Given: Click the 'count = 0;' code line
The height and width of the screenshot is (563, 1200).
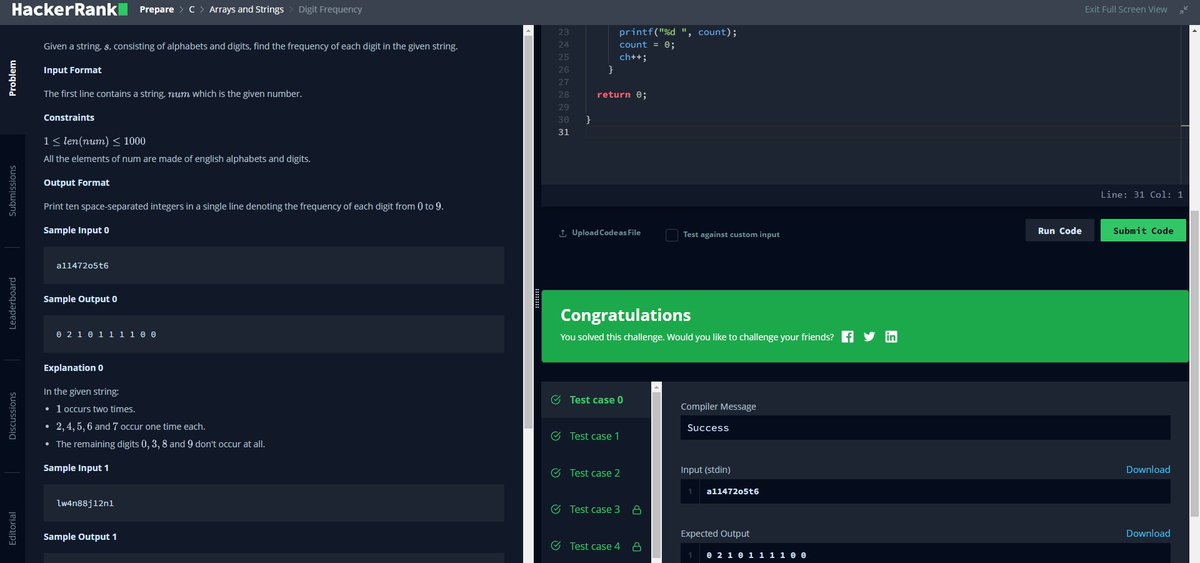Looking at the screenshot, I should [647, 45].
